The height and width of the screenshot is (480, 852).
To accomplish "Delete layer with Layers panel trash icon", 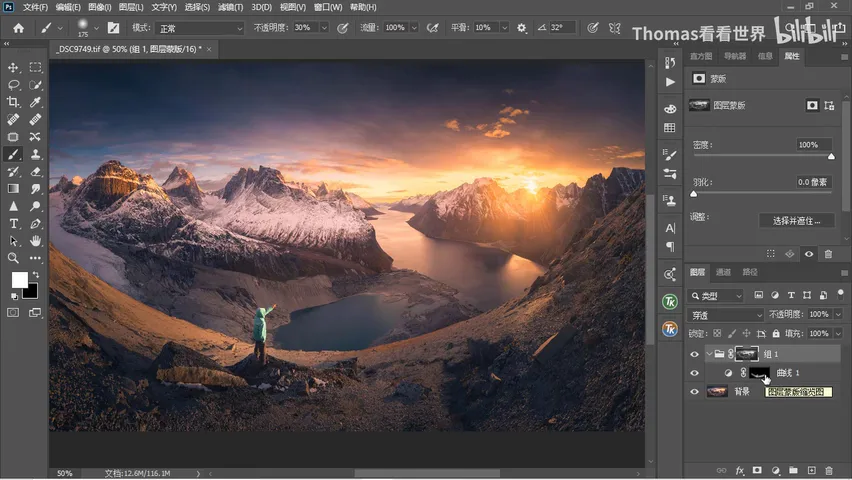I will [x=829, y=470].
